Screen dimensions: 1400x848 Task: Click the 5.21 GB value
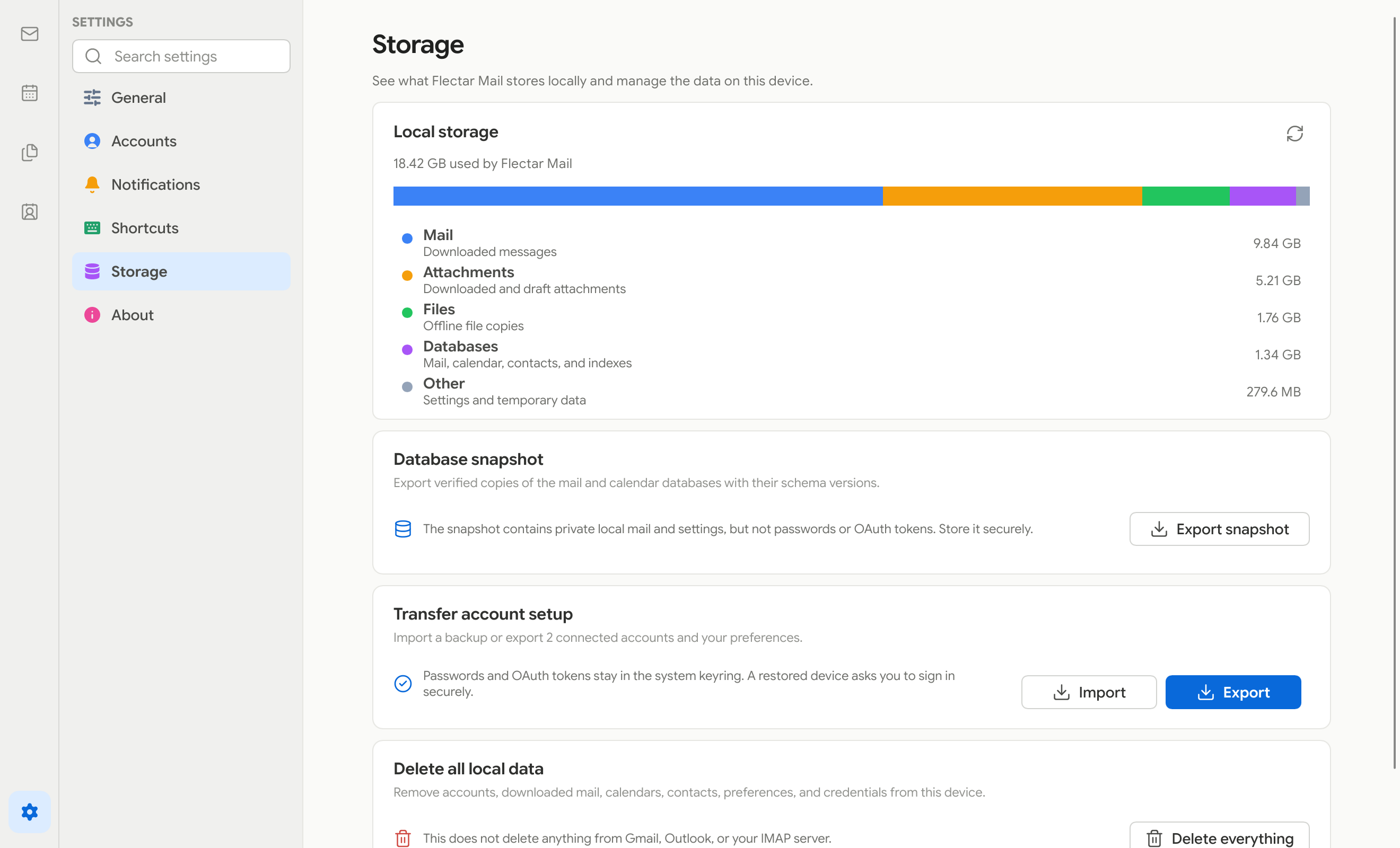[1278, 280]
